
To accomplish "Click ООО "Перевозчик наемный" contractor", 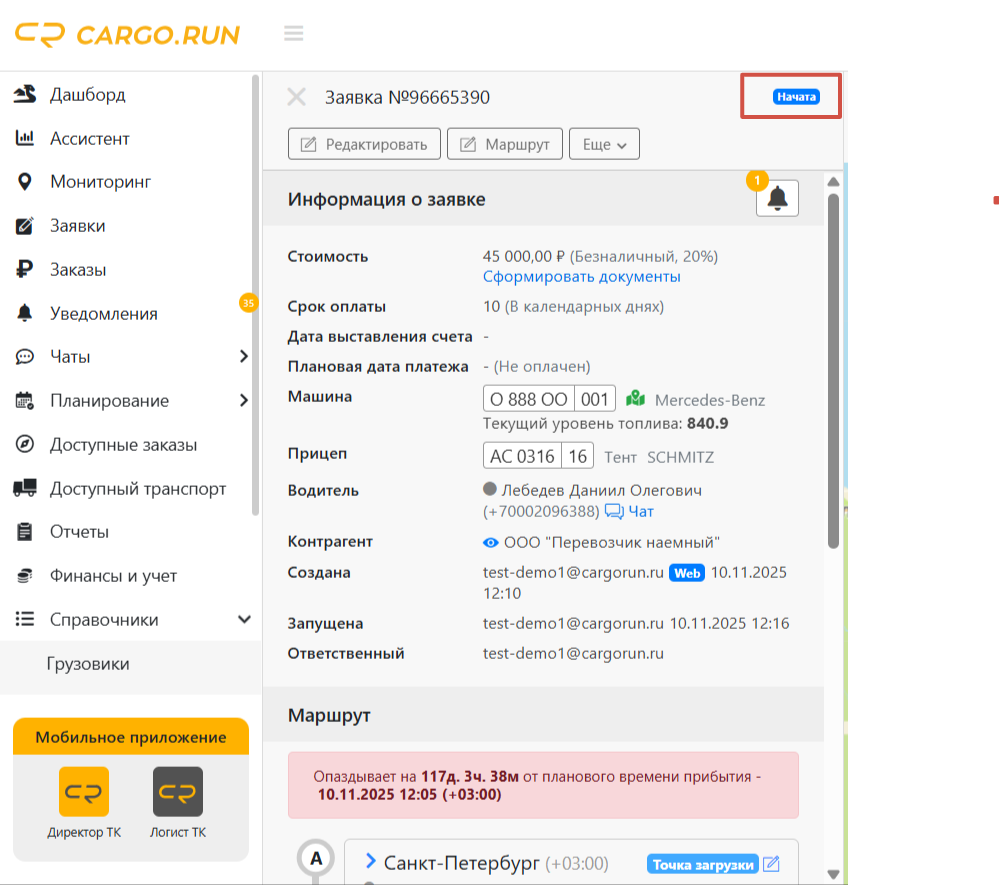I will 612,543.
